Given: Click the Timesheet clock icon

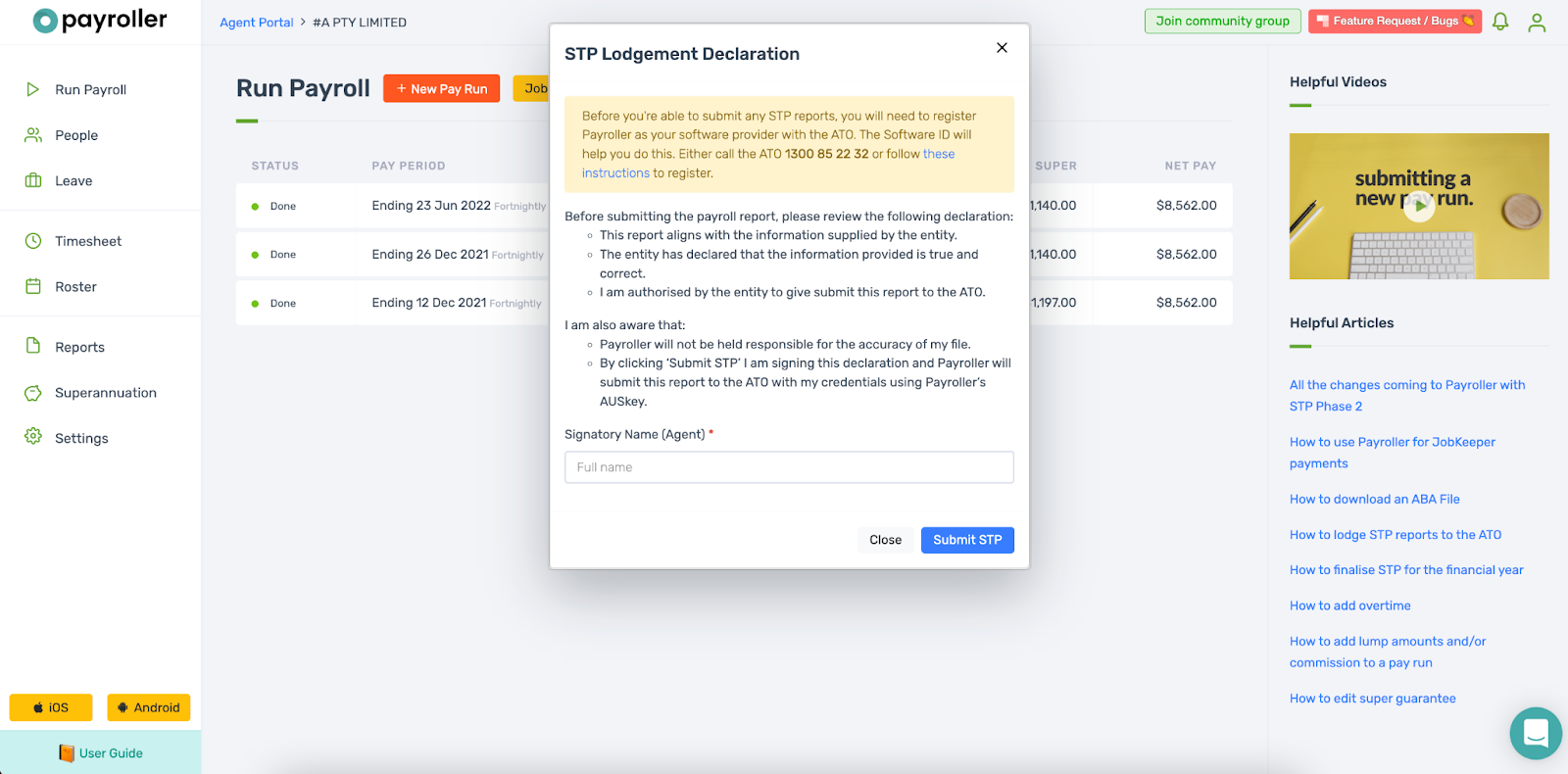Looking at the screenshot, I should [33, 241].
